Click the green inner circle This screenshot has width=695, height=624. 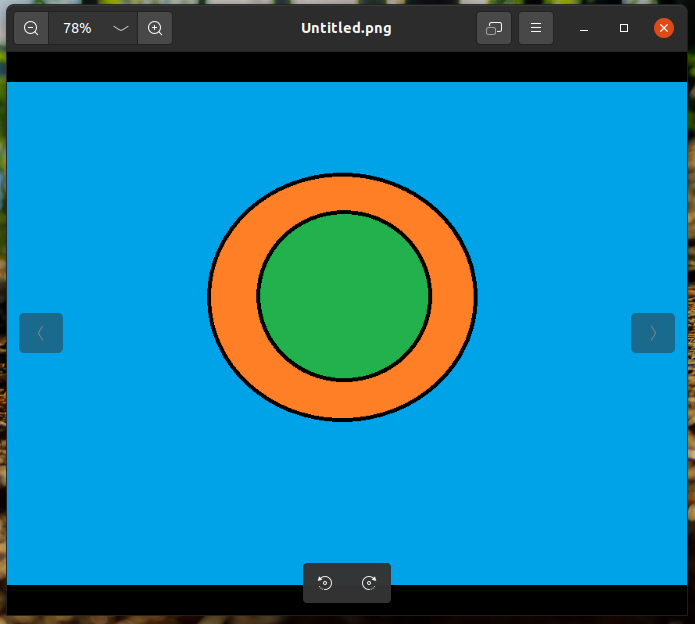coord(344,296)
